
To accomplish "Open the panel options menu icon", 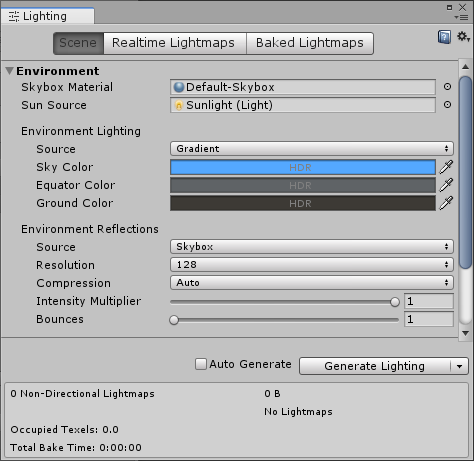I will coord(462,17).
